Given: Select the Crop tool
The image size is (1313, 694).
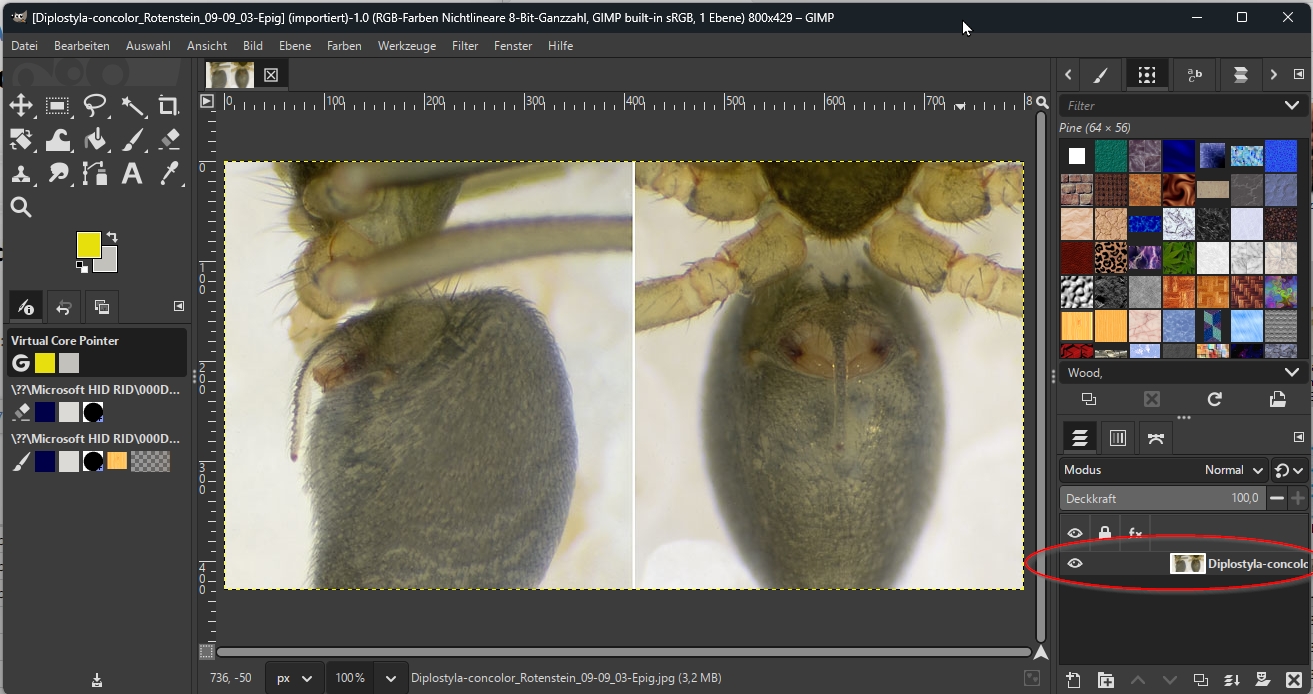Looking at the screenshot, I should pos(168,106).
